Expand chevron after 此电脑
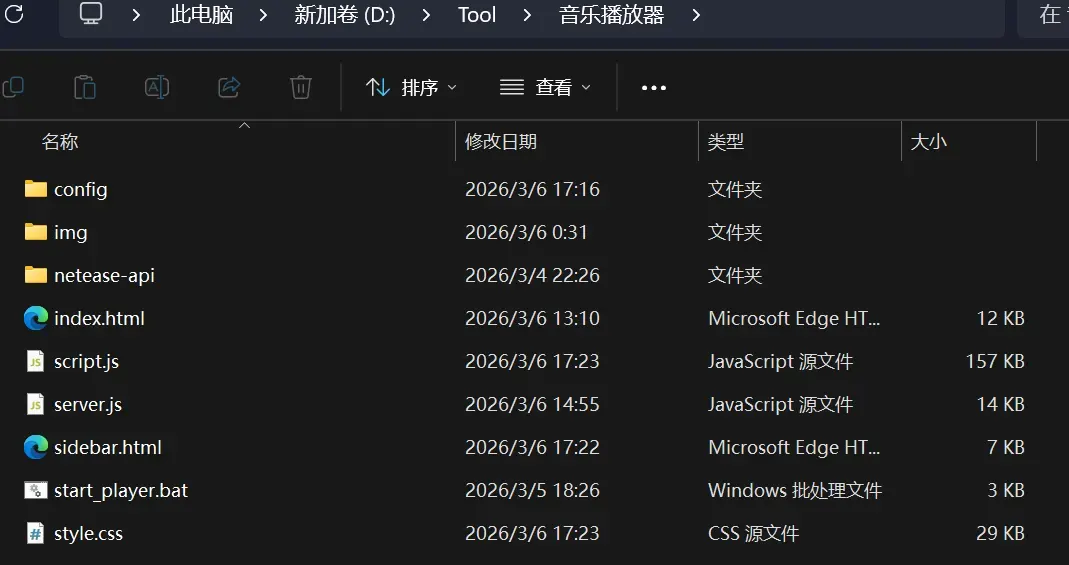Screen dimensions: 1069x565 [263, 14]
